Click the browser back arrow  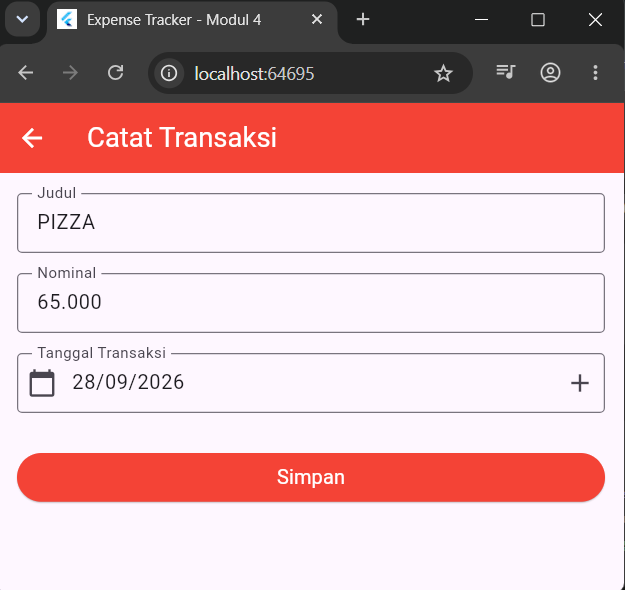(26, 73)
